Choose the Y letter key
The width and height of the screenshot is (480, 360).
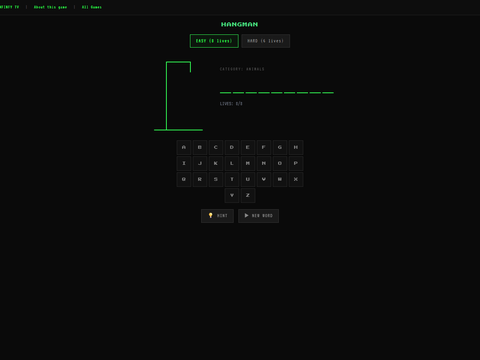tap(232, 195)
